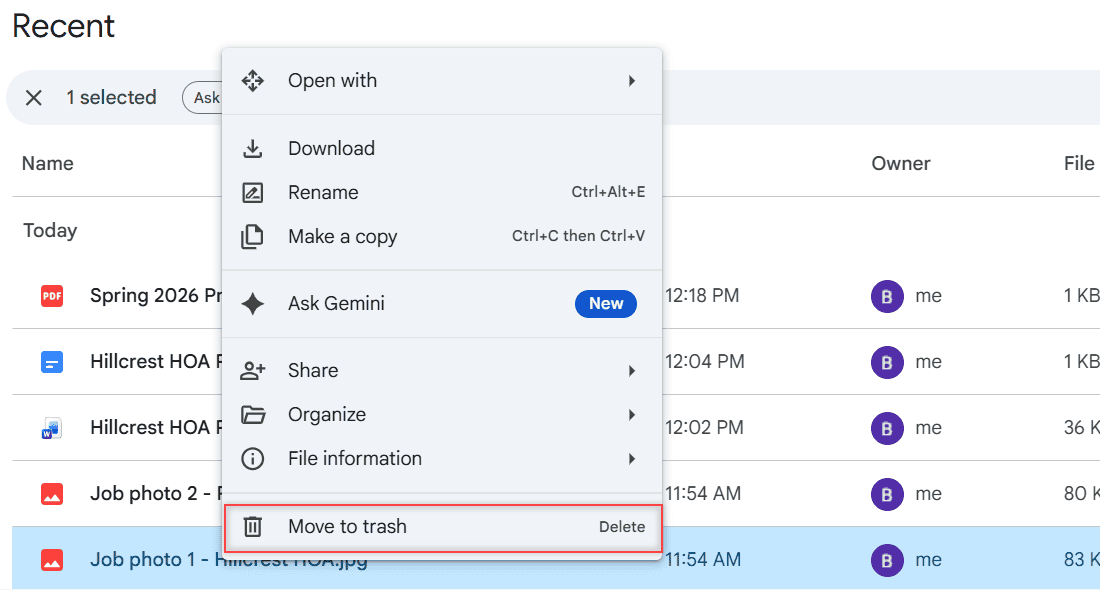Click owner avatar in Job photo 1 row
Image resolution: width=1100 pixels, height=605 pixels.
(x=887, y=560)
